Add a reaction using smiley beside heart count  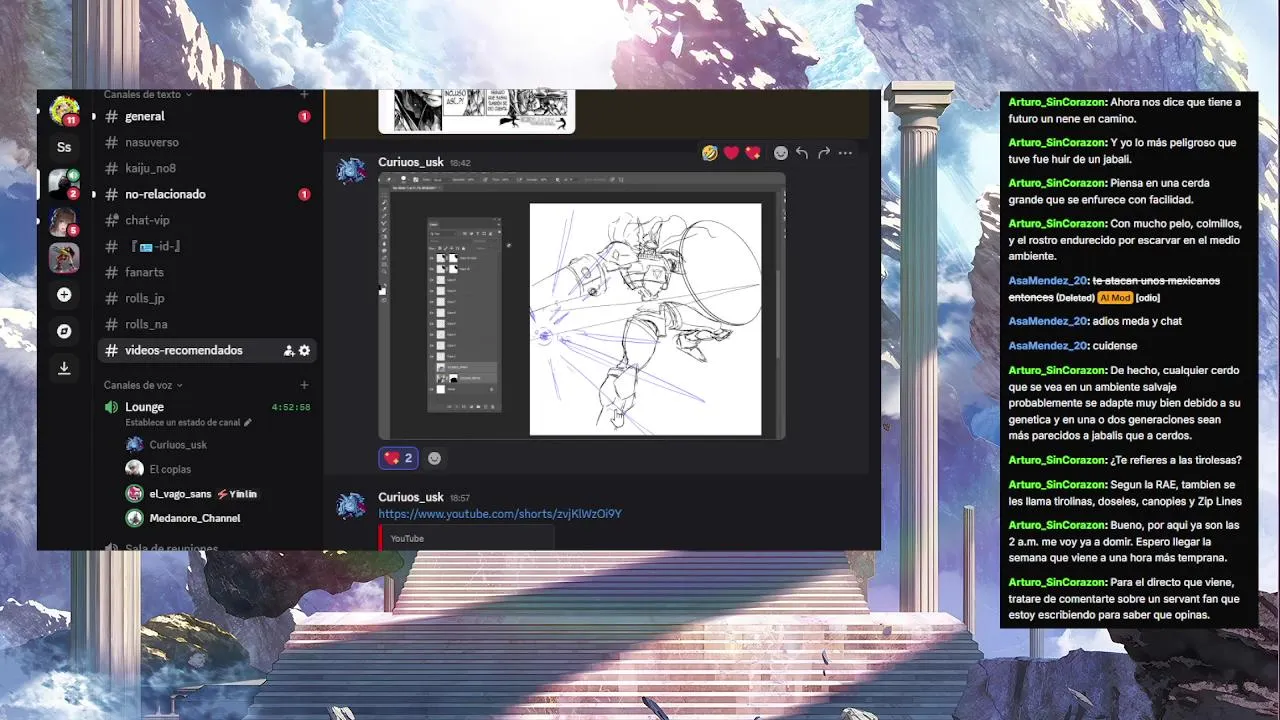[434, 458]
